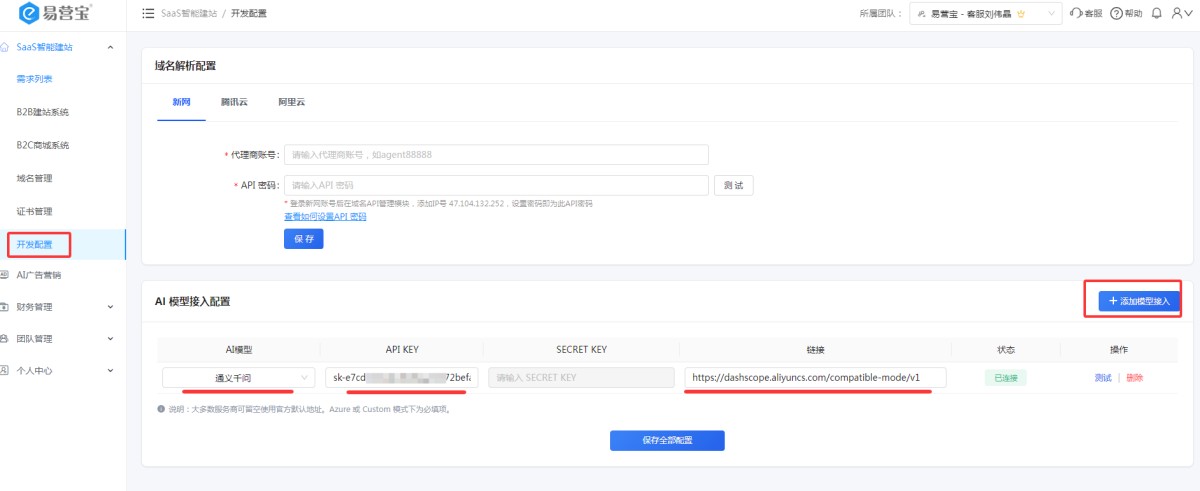
Task: Click the 保存 button
Action: click(x=304, y=239)
